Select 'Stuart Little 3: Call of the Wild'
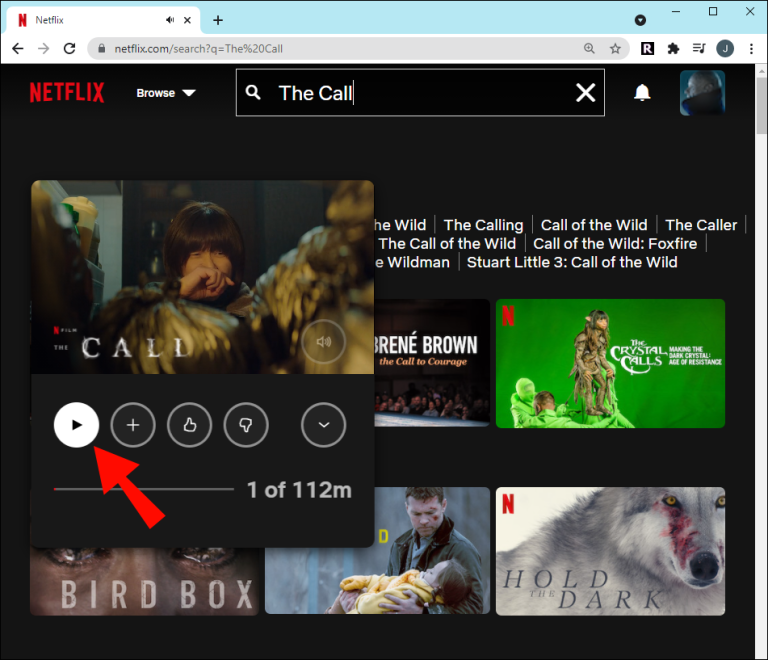The width and height of the screenshot is (768, 660). tap(572, 262)
